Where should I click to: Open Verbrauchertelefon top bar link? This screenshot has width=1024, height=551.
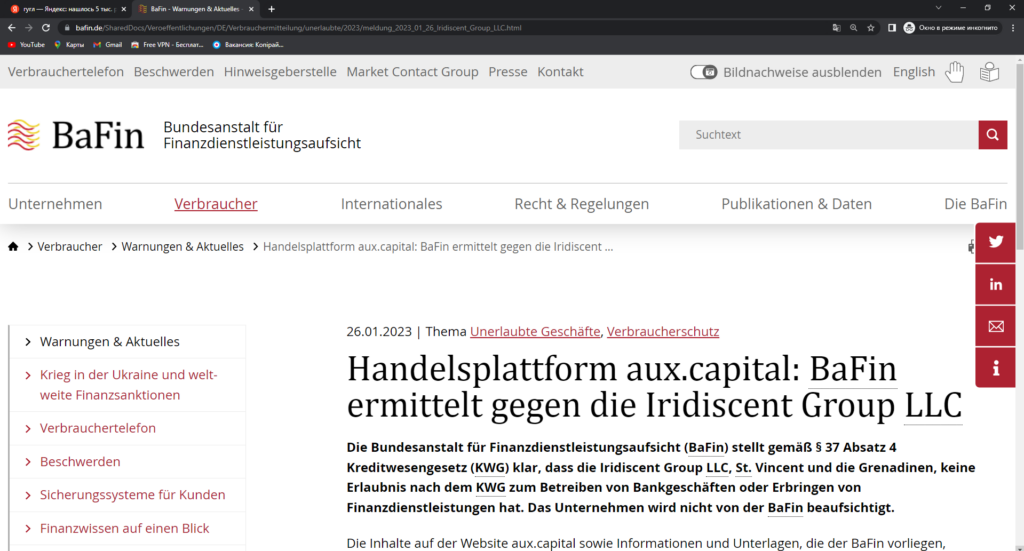point(65,72)
